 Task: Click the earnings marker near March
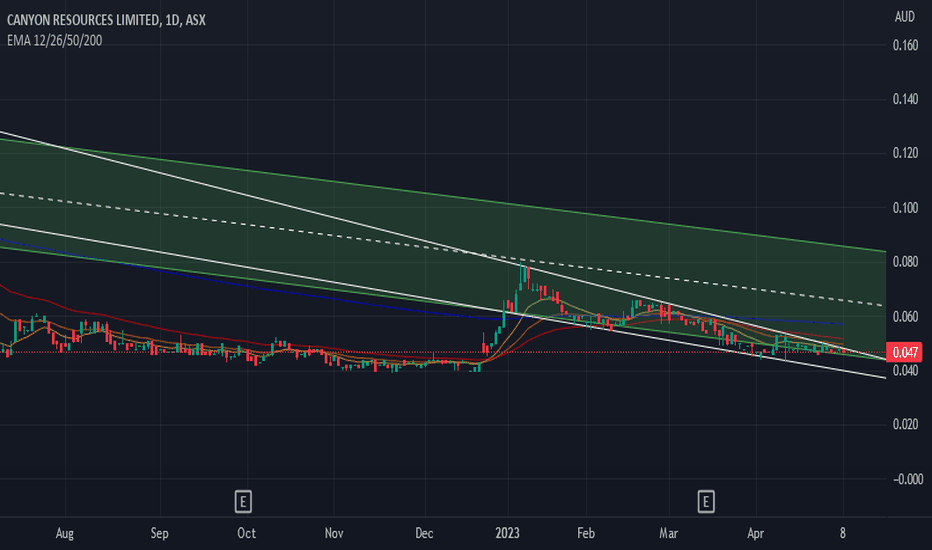(706, 502)
